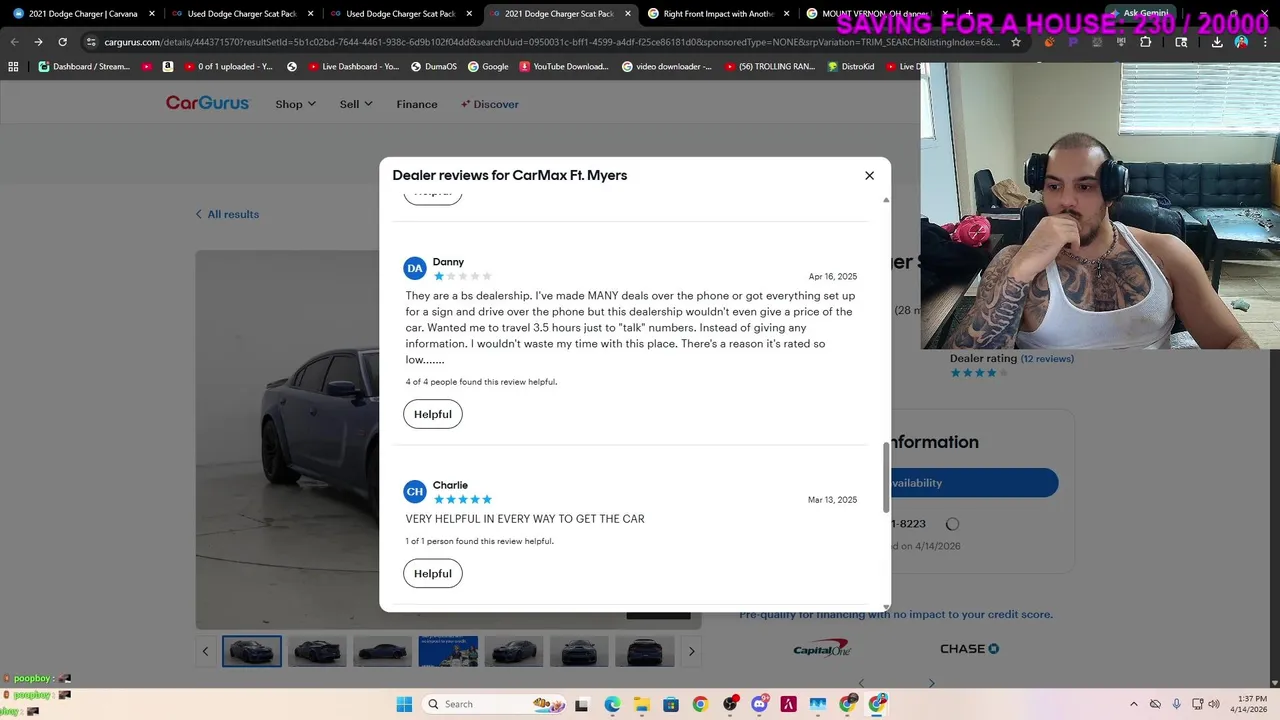Image resolution: width=1280 pixels, height=720 pixels.
Task: Open File Explorer from the taskbar
Action: pyautogui.click(x=641, y=704)
